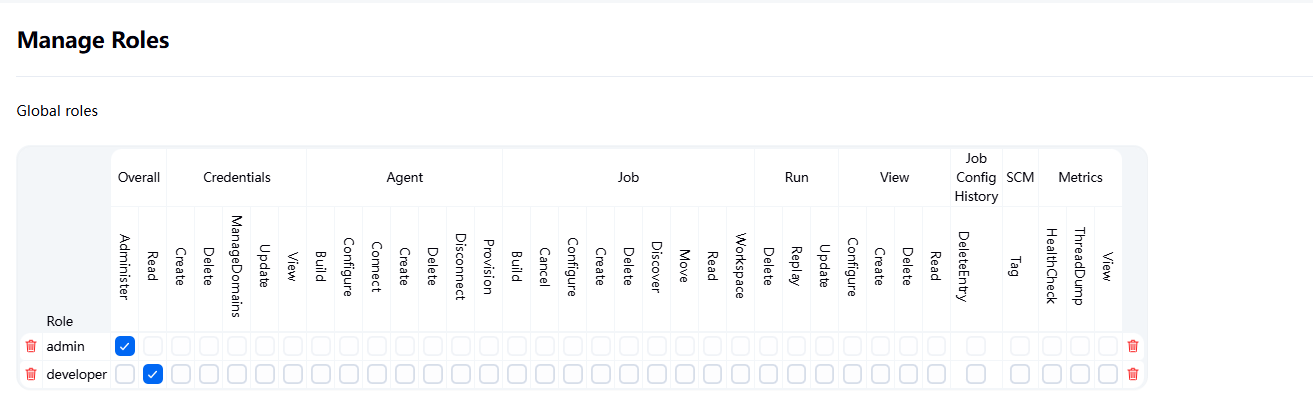Enable Credentials ManageDomains for admin role
Viewport: 1313px width, 408px height.
[237, 346]
